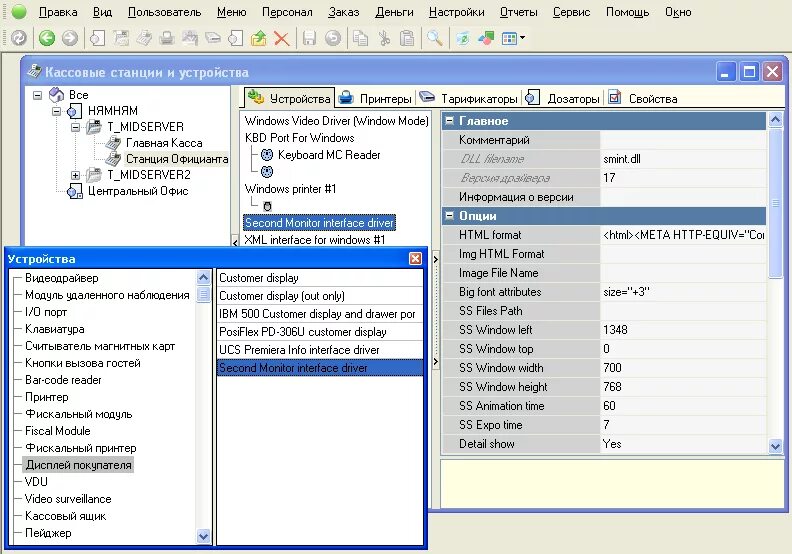The image size is (792, 554).
Task: Switch to the Дозаторы tab
Action: [562, 98]
